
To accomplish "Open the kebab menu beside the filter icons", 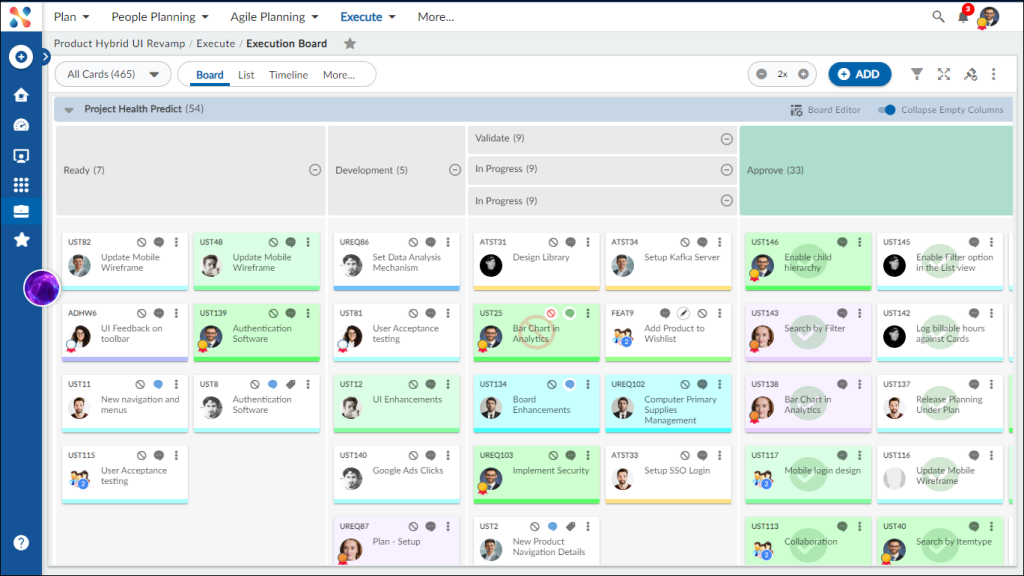I will [x=994, y=74].
